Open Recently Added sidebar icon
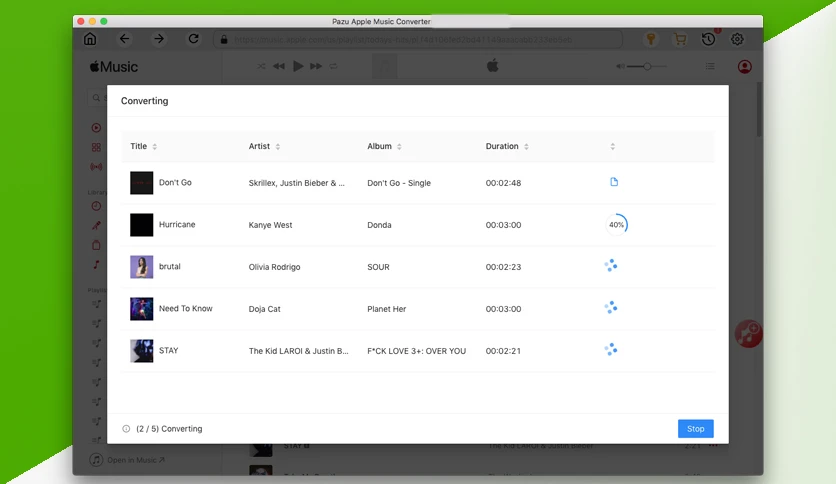This screenshot has height=484, width=836. pyautogui.click(x=96, y=206)
